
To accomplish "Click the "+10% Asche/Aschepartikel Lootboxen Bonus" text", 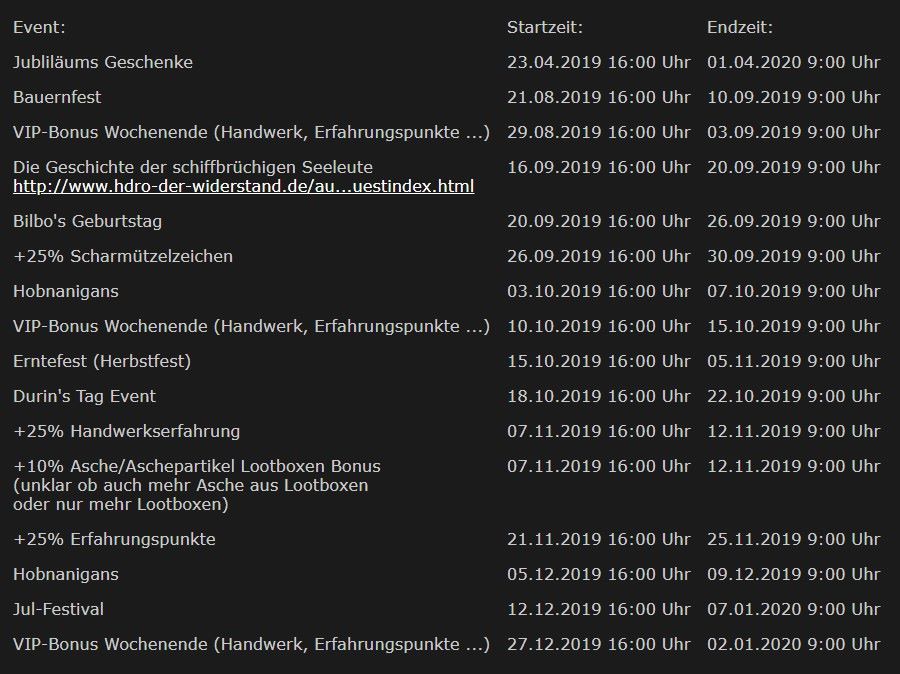I will point(197,466).
